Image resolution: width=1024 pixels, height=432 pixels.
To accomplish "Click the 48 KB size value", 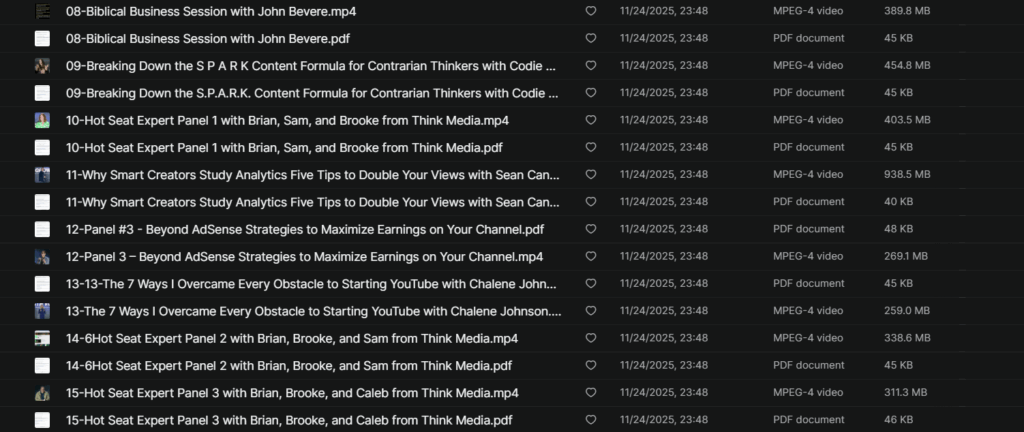I will pos(898,229).
